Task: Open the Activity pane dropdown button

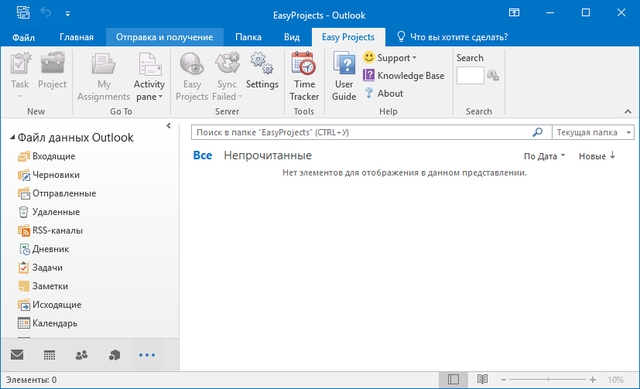Action: pos(149,77)
